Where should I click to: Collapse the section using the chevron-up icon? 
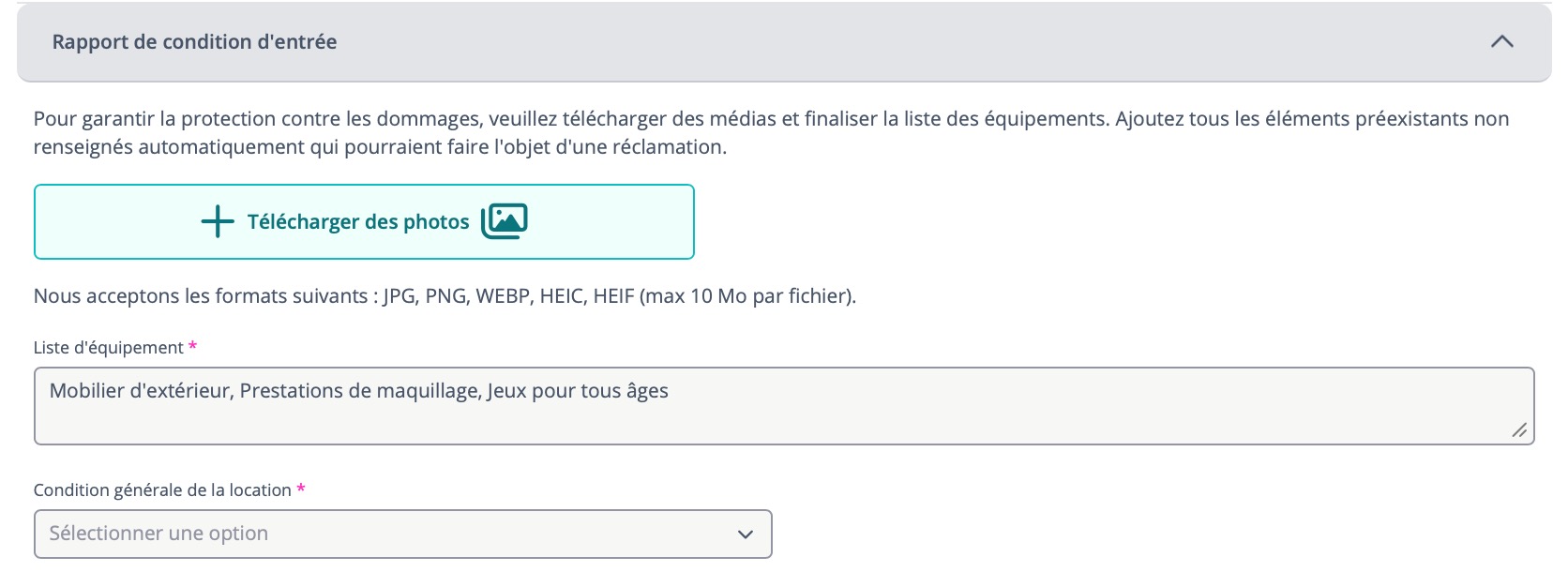coord(1501,42)
